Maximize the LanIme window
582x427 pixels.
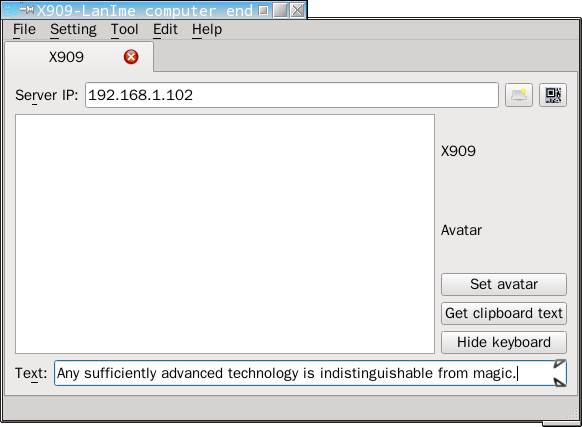[x=280, y=10]
